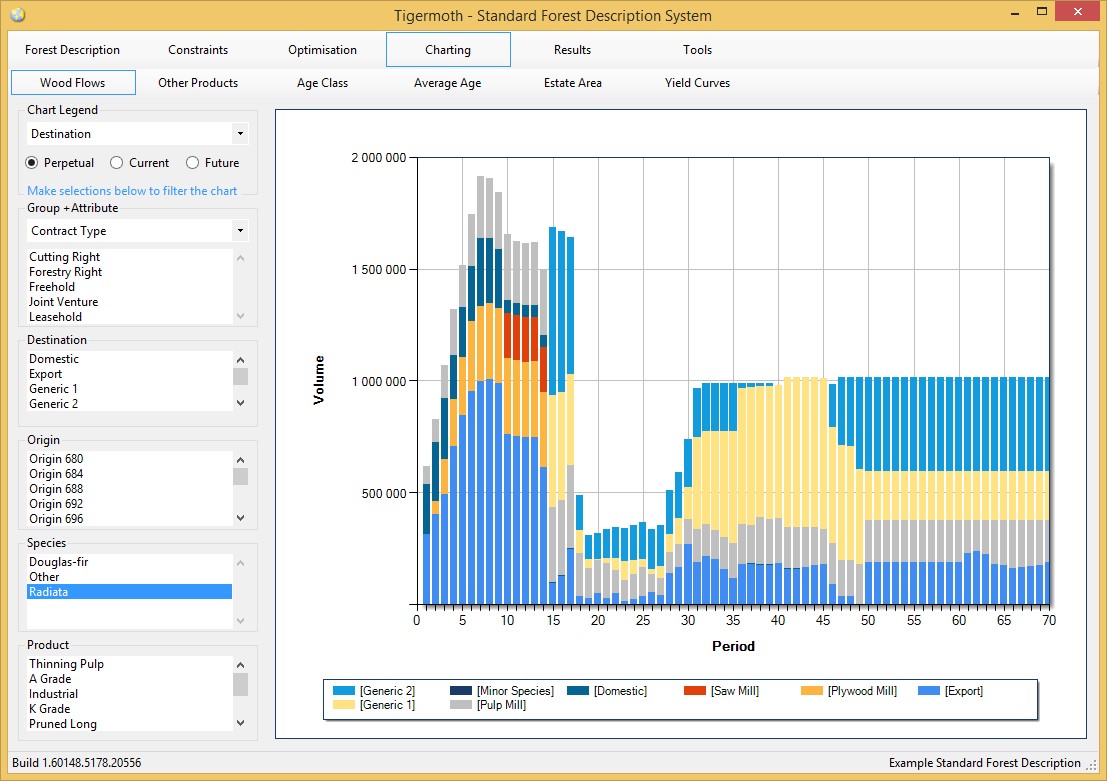
Task: Select the Current radio button
Action: 116,163
